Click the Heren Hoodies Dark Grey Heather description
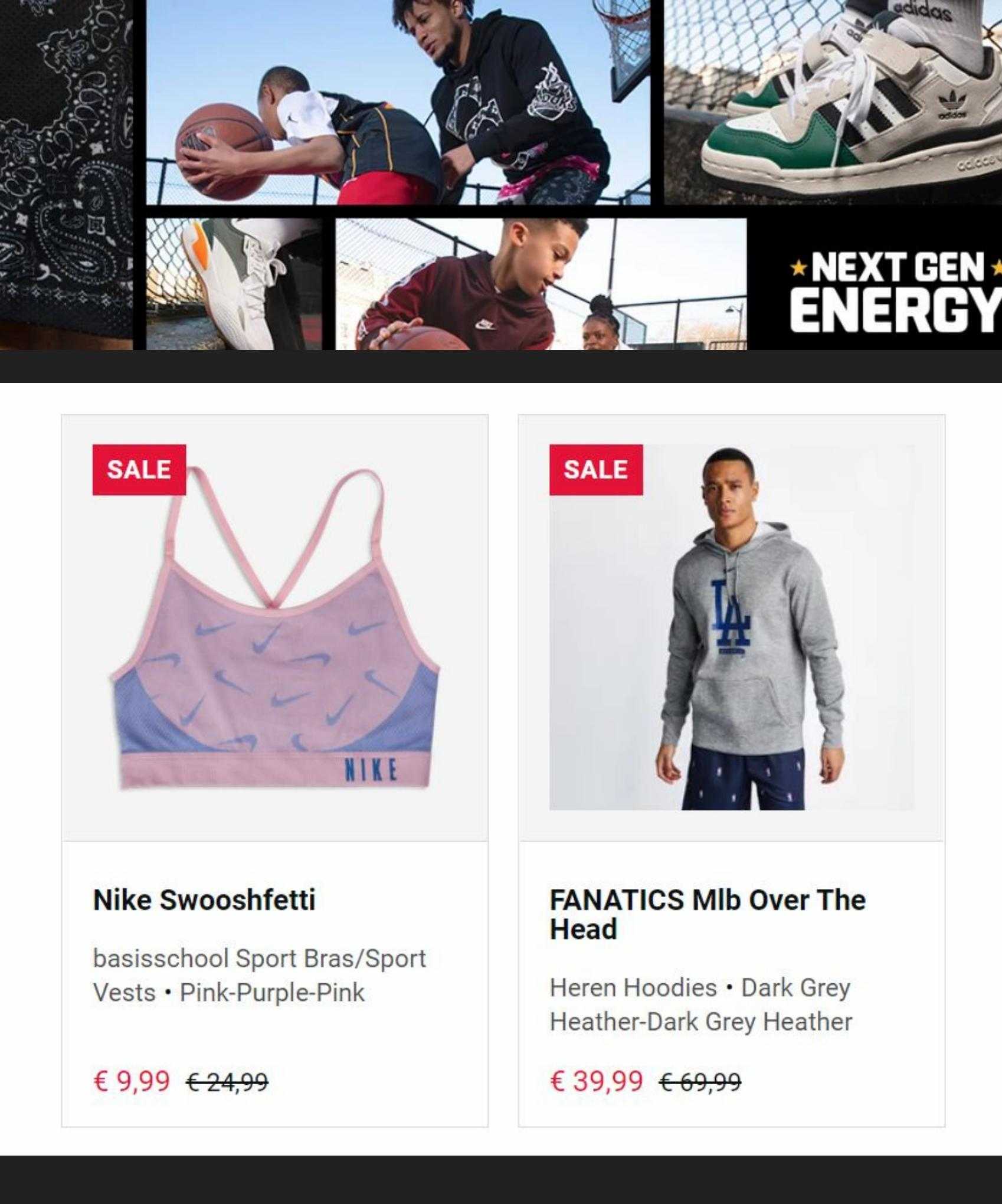Viewport: 1002px width, 1204px height. [x=701, y=1005]
